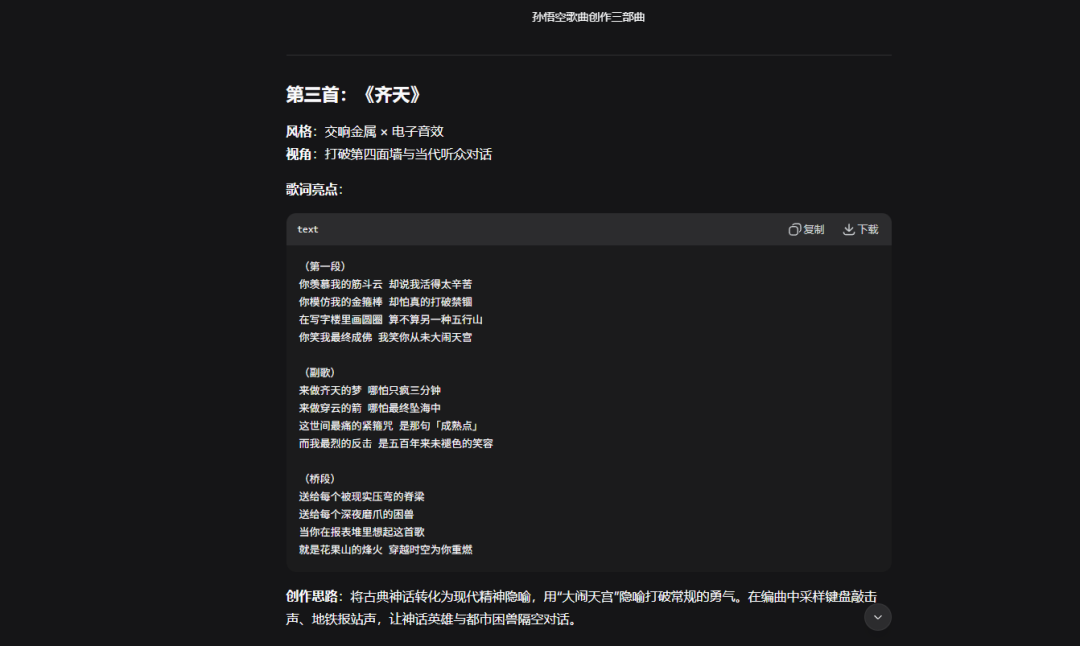Image resolution: width=1080 pixels, height=646 pixels.
Task: Click the down-arrow glyph beside 下载
Action: coord(847,229)
